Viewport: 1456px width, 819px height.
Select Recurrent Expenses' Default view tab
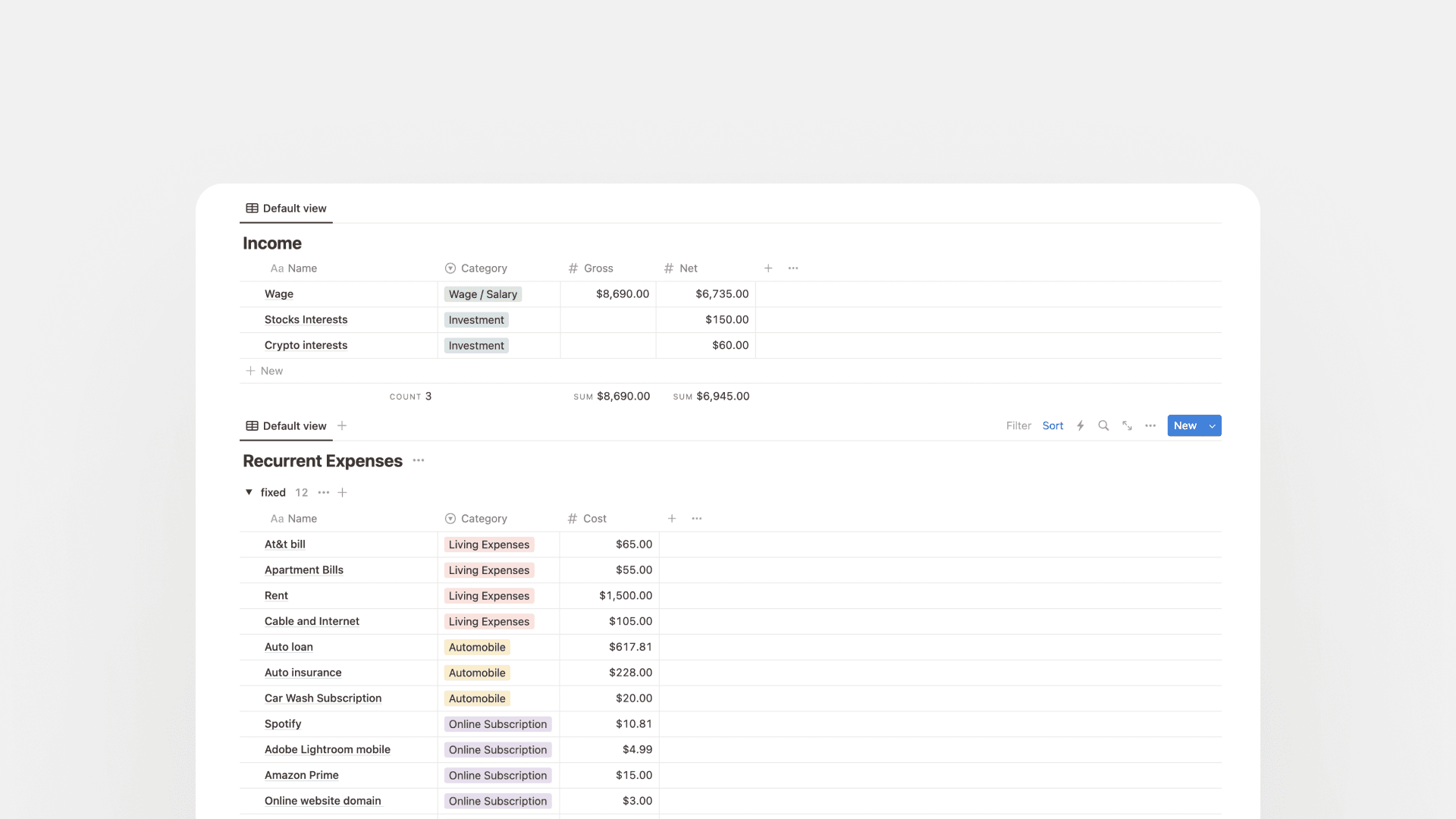tap(286, 426)
